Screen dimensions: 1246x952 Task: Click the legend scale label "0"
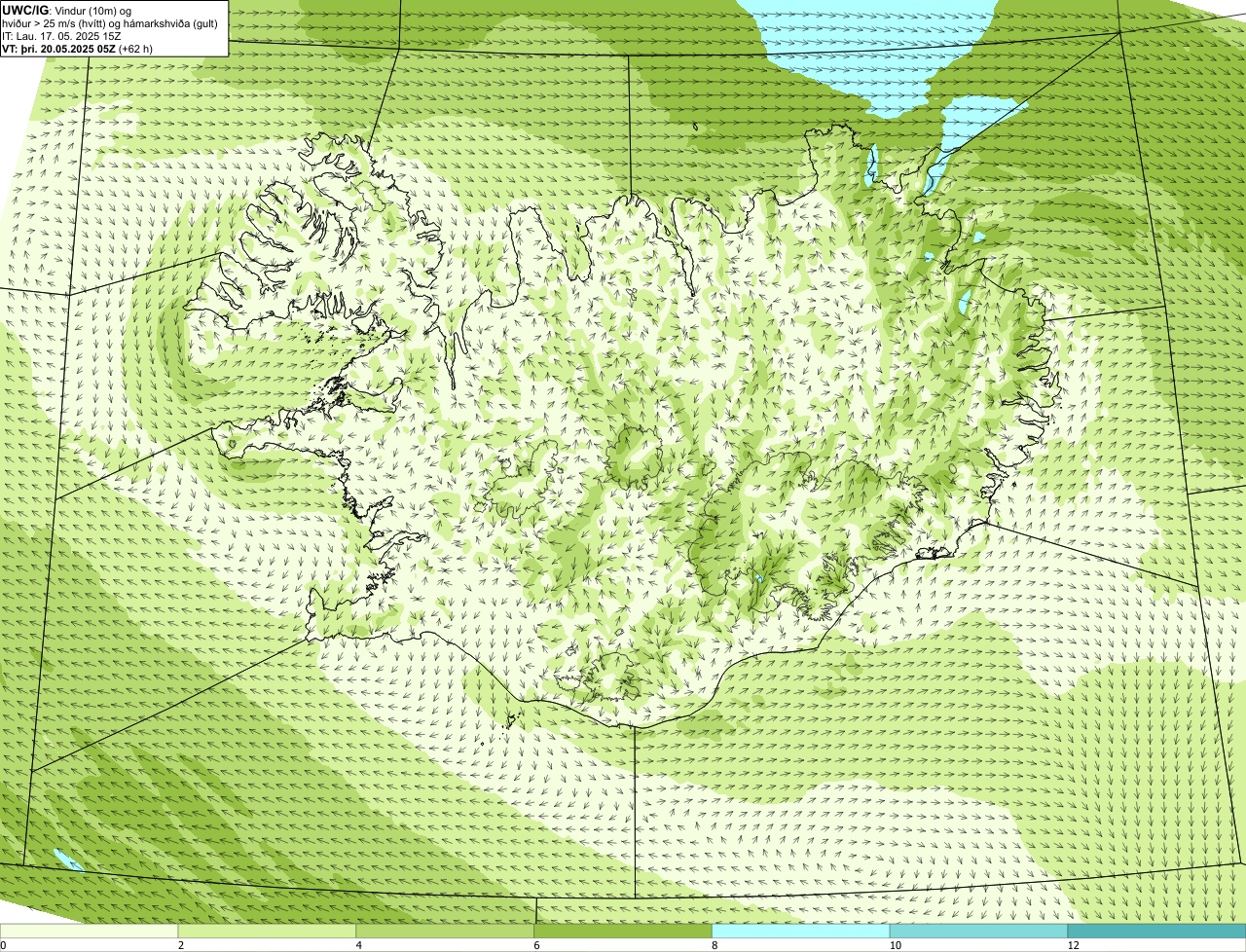(x=3, y=945)
